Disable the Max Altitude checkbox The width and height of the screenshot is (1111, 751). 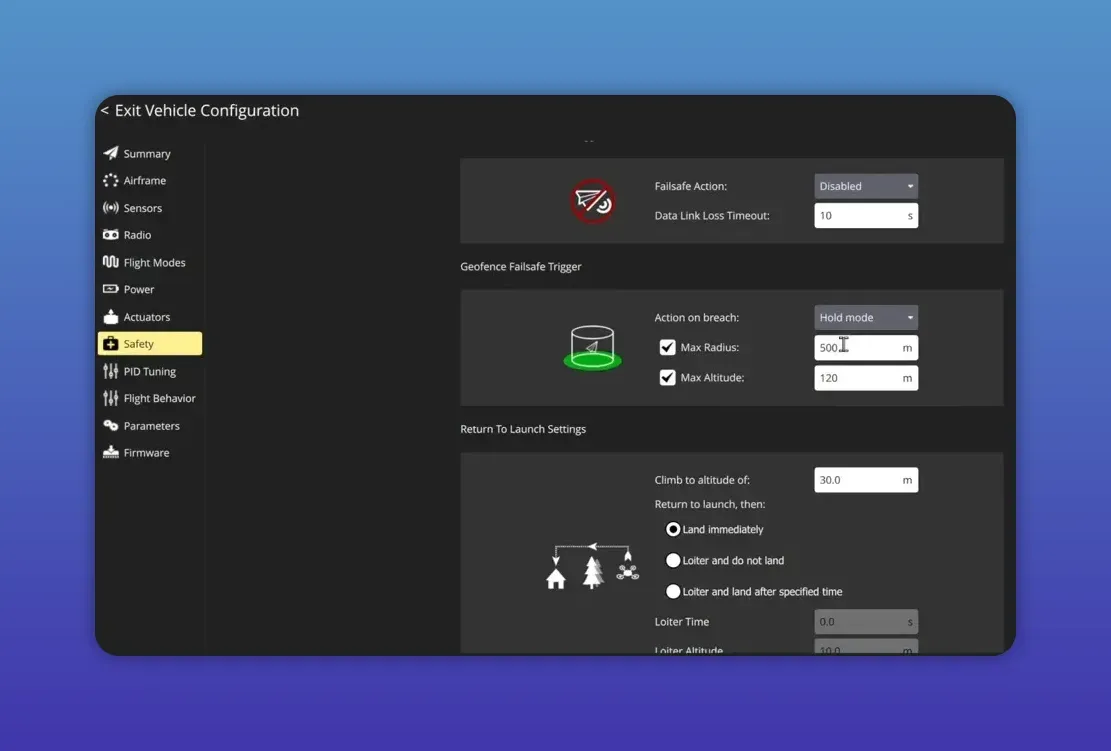(x=667, y=377)
